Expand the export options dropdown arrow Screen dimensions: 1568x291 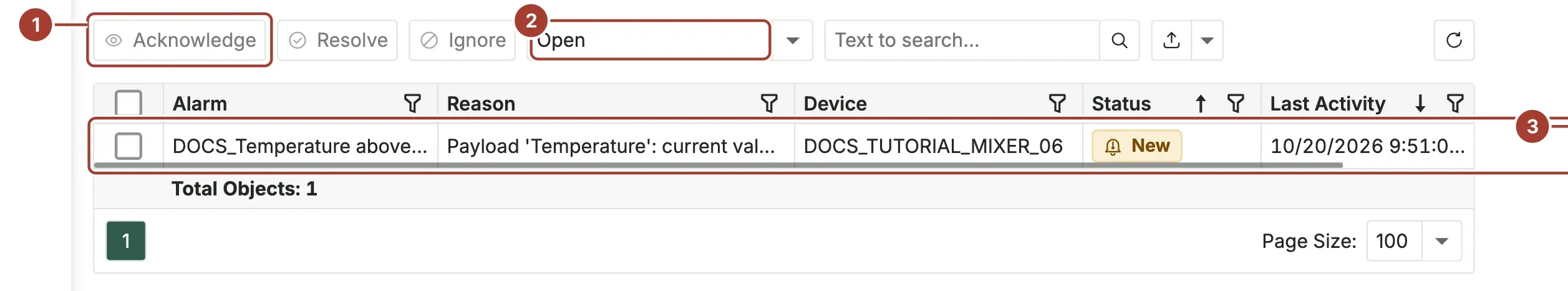click(x=1207, y=41)
